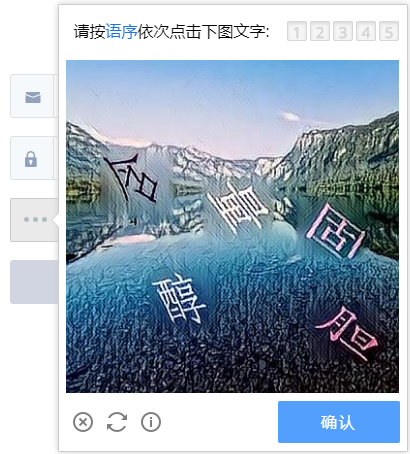Select the character 醇 in the image
This screenshot has height=454, width=410.
tap(180, 299)
